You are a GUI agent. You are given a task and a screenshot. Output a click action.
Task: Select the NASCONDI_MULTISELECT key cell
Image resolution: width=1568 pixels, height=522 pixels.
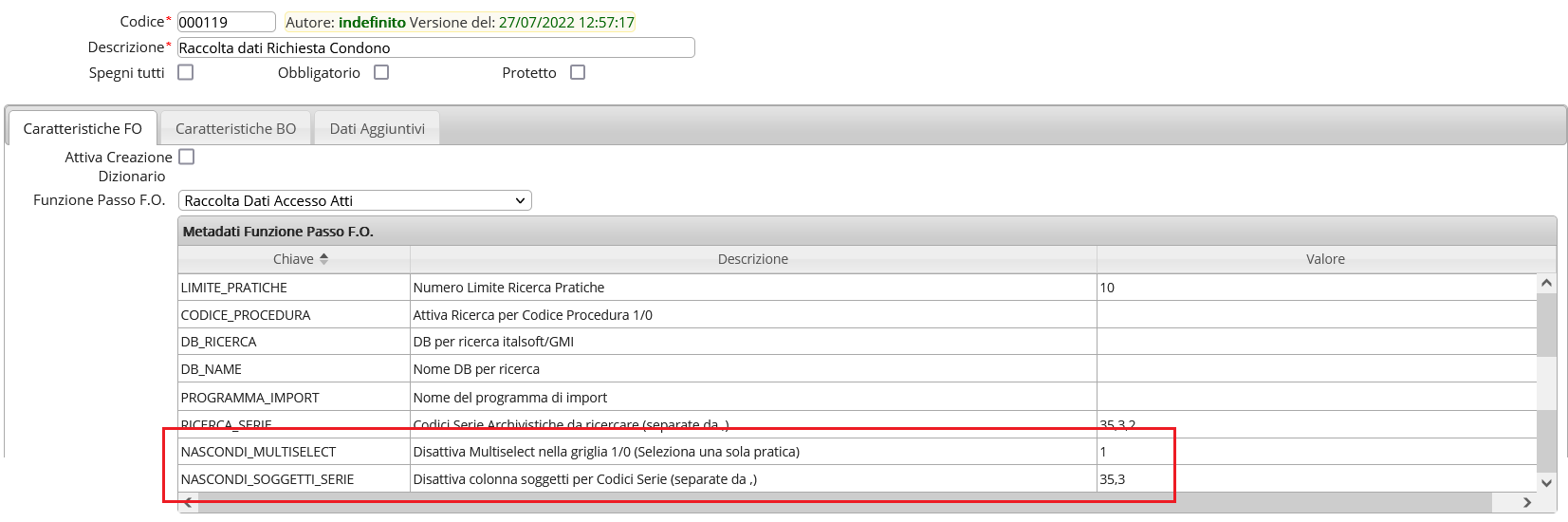[x=294, y=452]
